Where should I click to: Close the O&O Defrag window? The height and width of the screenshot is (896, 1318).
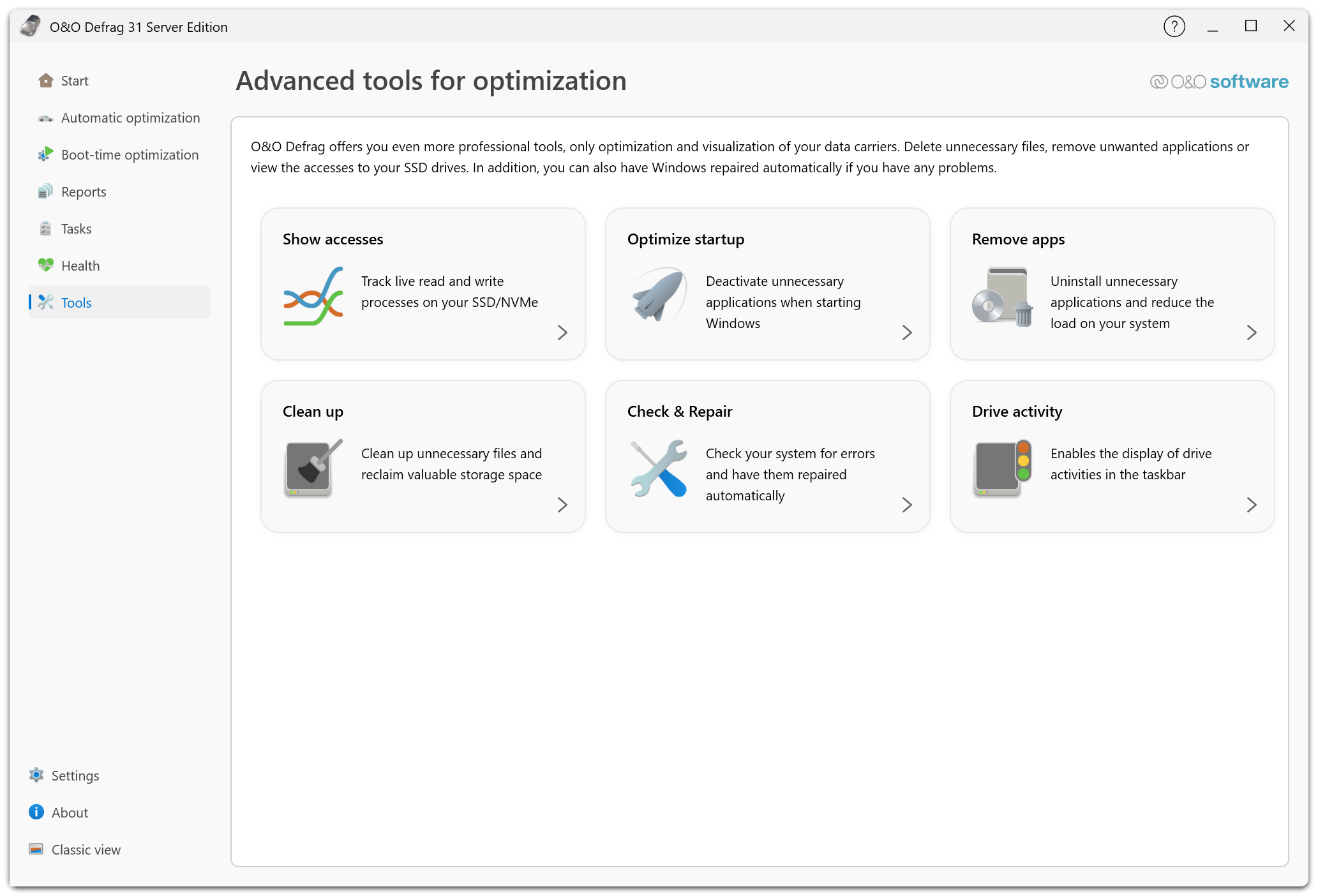(1289, 26)
